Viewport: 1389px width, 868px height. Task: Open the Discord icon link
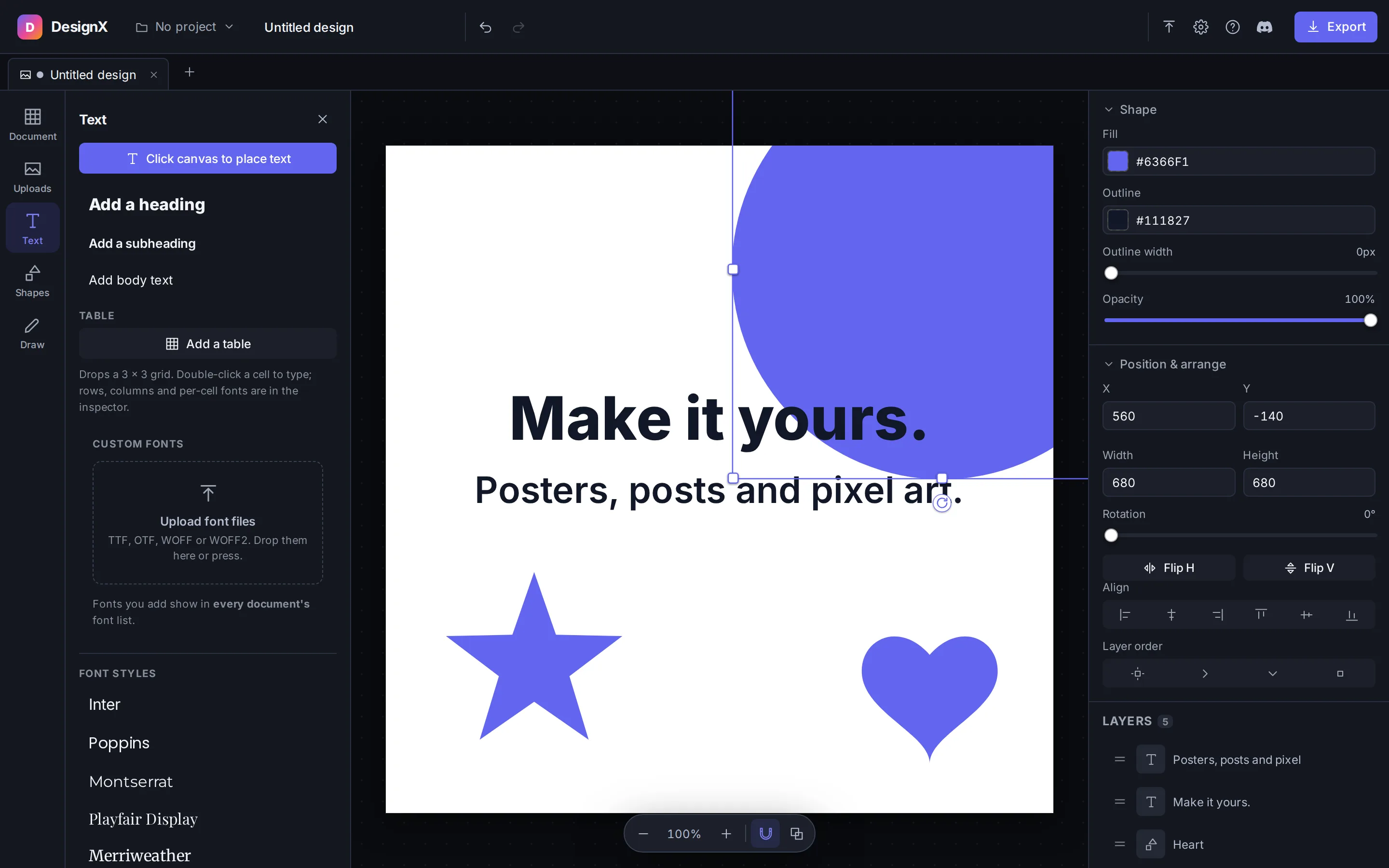(1265, 27)
